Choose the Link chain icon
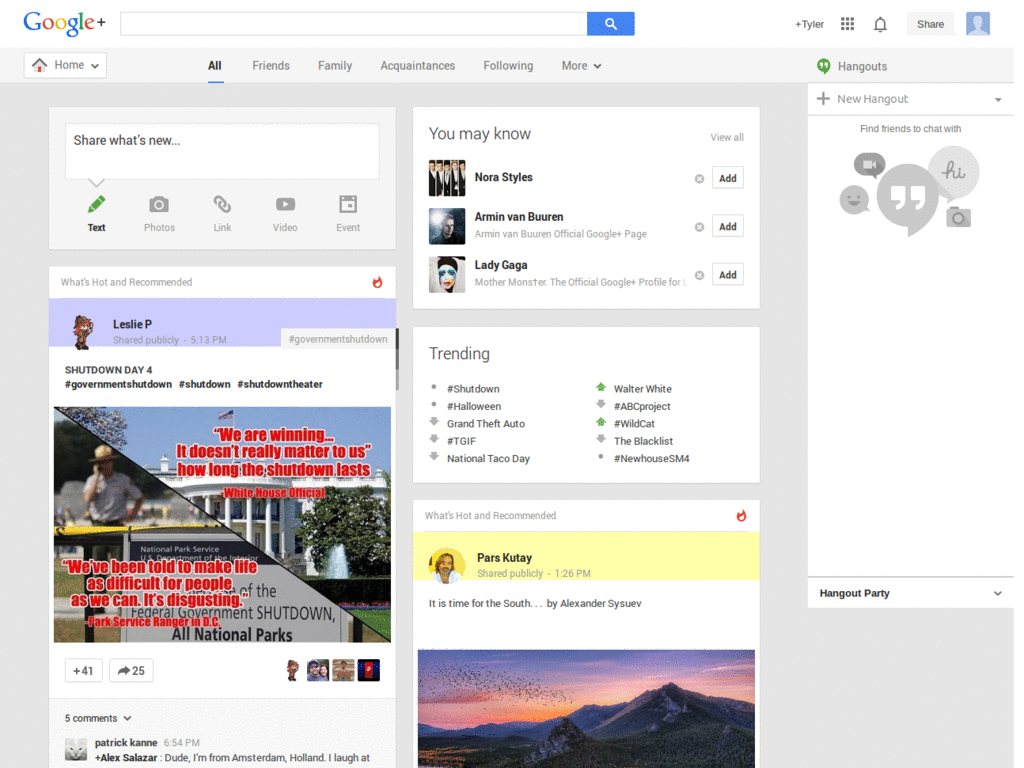The width and height of the screenshot is (1024, 768). (222, 204)
